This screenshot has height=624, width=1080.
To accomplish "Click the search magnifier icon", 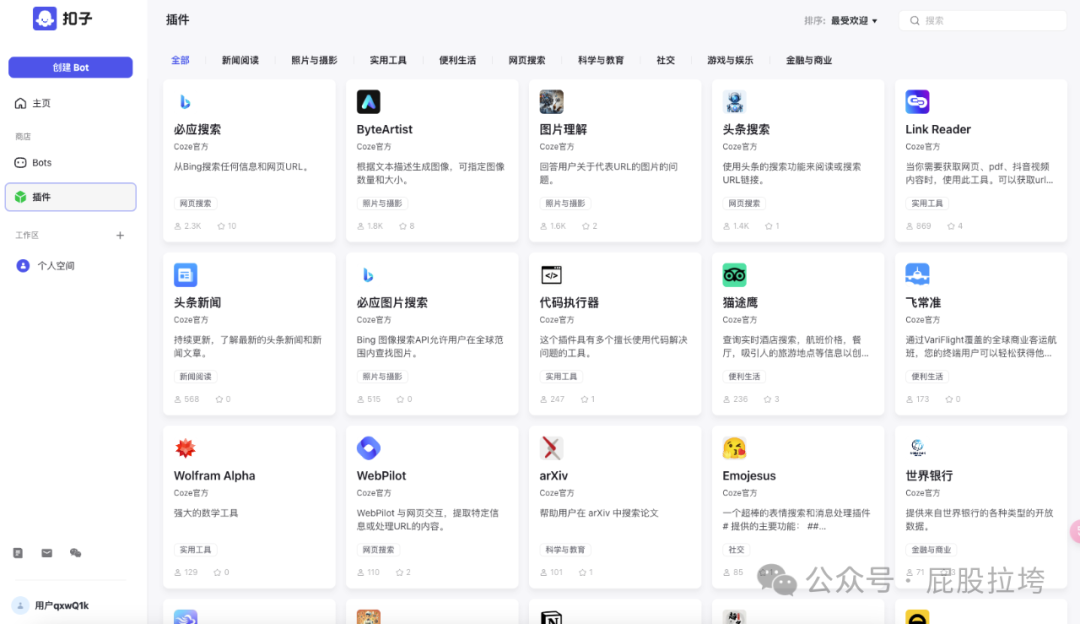I will (x=915, y=21).
